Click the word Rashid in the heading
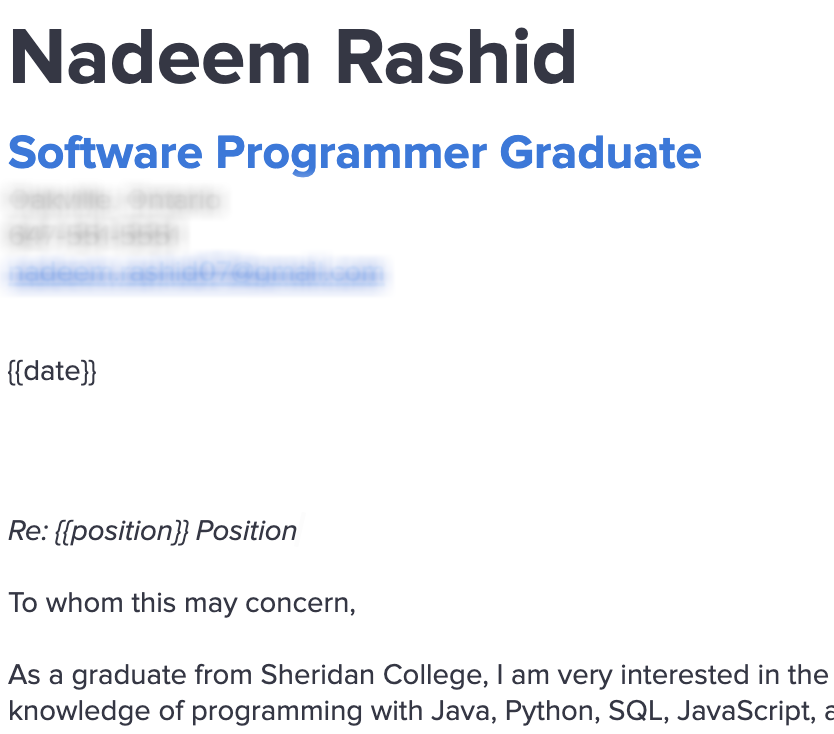The image size is (834, 734). point(456,57)
